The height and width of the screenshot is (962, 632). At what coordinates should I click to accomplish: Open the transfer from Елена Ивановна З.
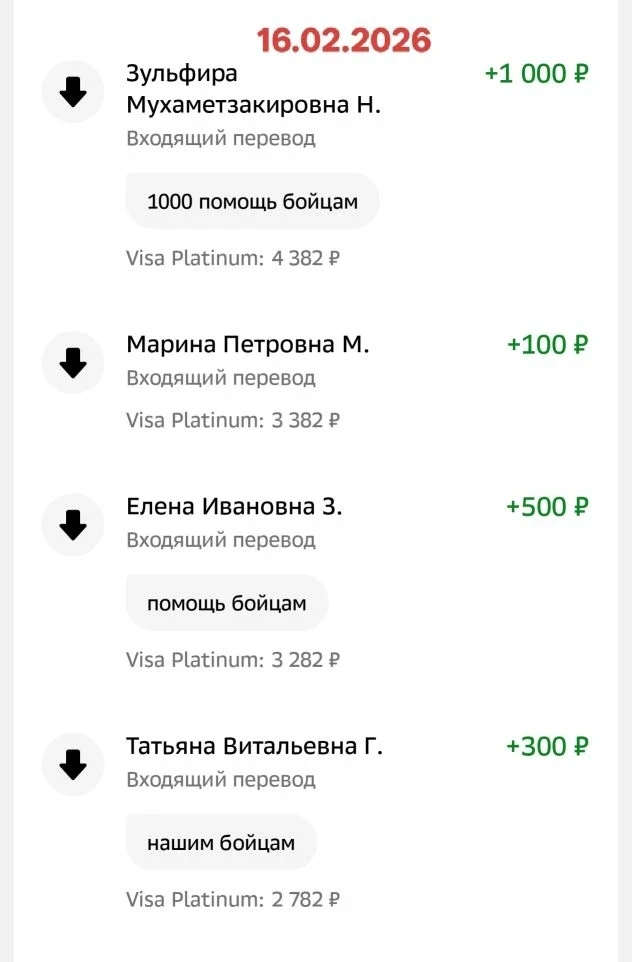tap(234, 507)
